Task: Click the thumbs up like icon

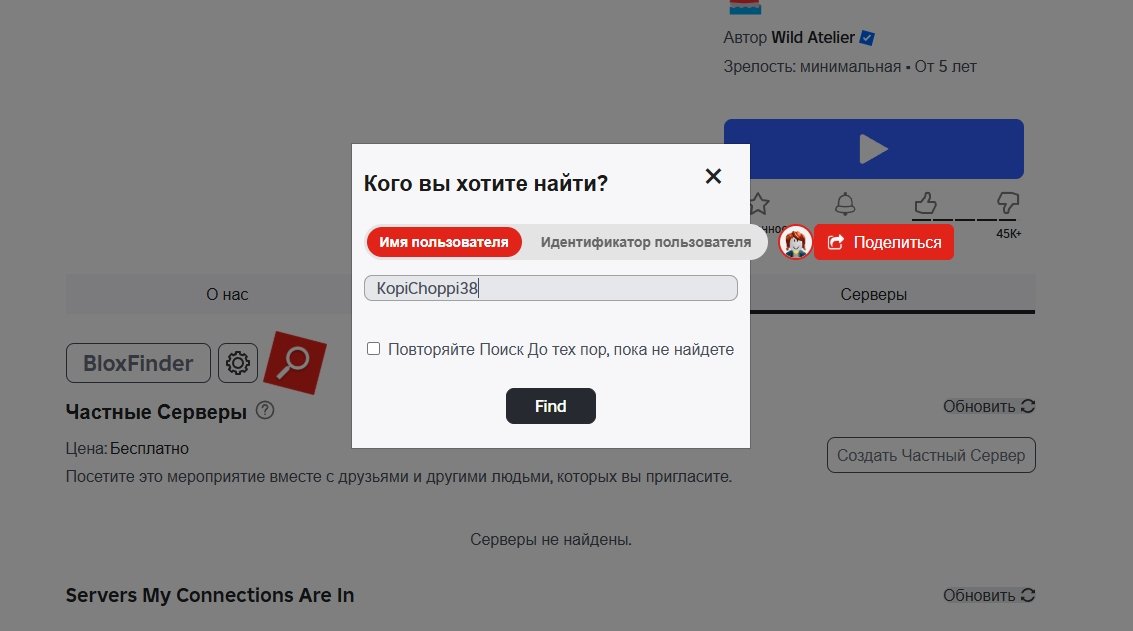Action: coord(925,204)
